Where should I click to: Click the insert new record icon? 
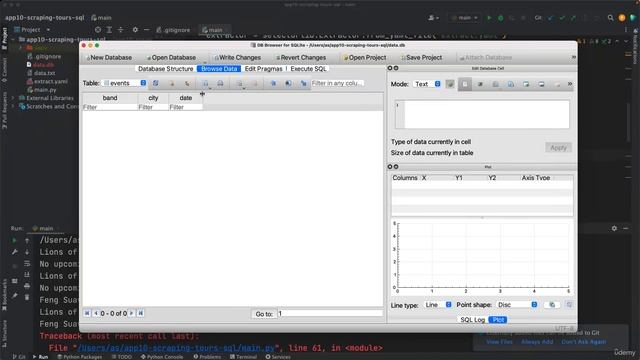(240, 83)
